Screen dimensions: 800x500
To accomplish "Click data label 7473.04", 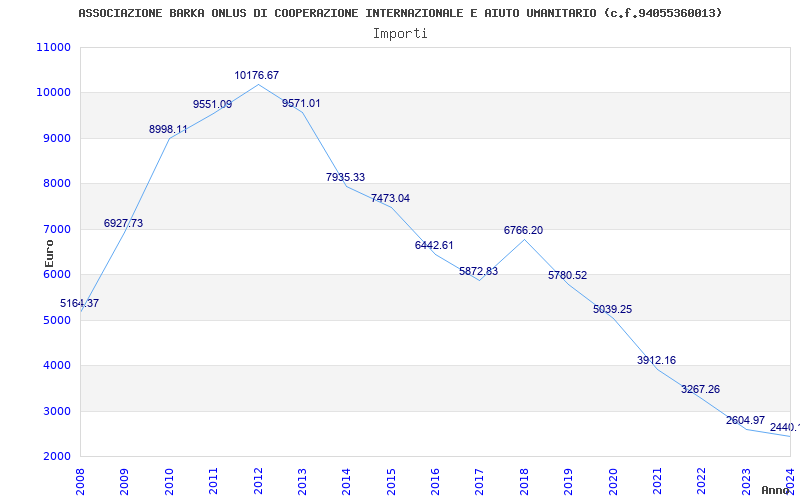I will pos(390,198).
